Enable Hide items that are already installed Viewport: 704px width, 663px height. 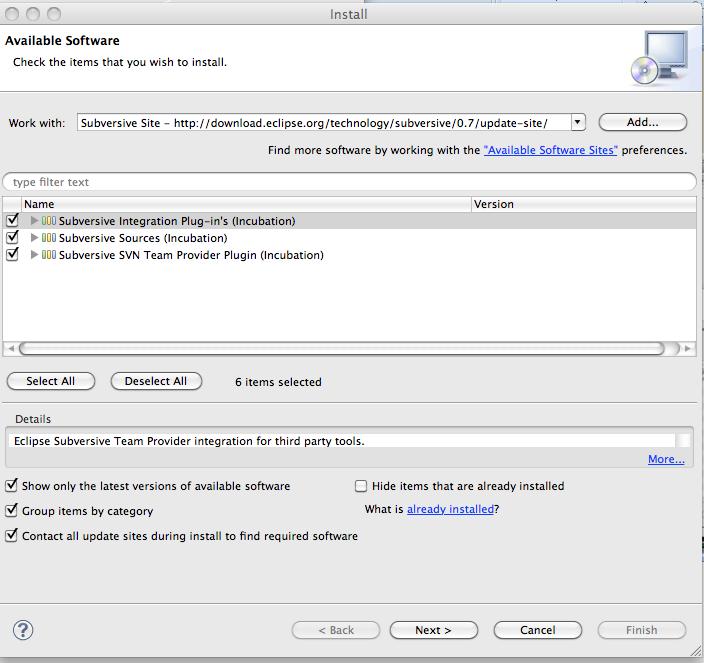point(361,486)
